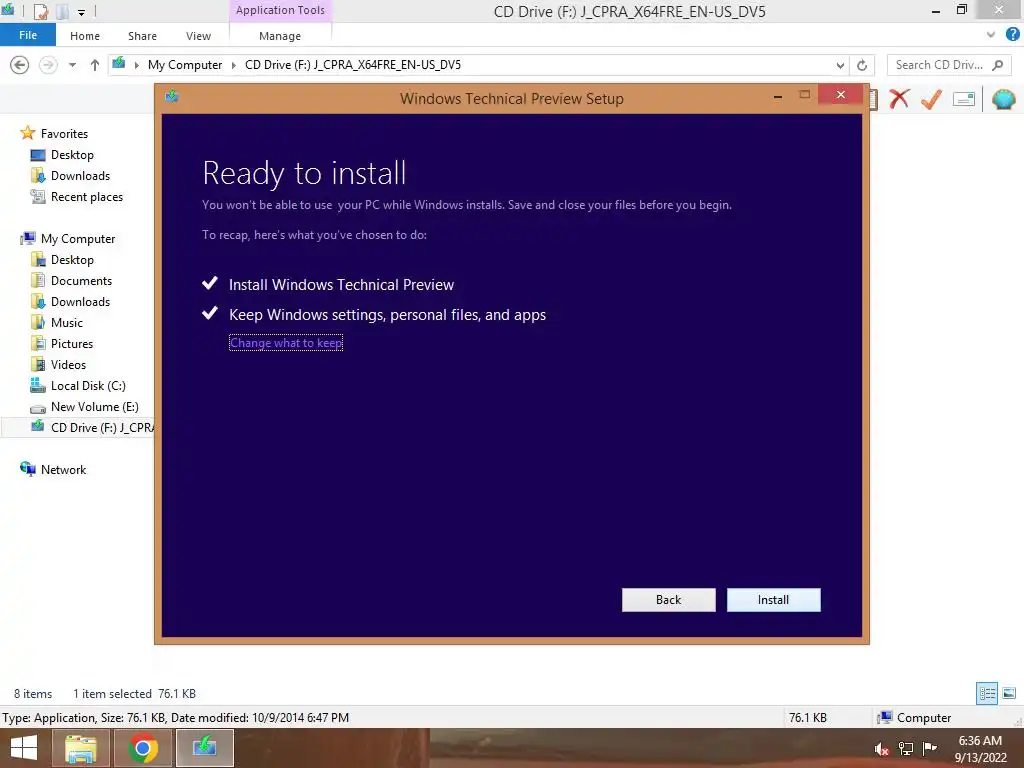Click the network tray icon
Viewport: 1024px width, 768px height.
point(906,748)
